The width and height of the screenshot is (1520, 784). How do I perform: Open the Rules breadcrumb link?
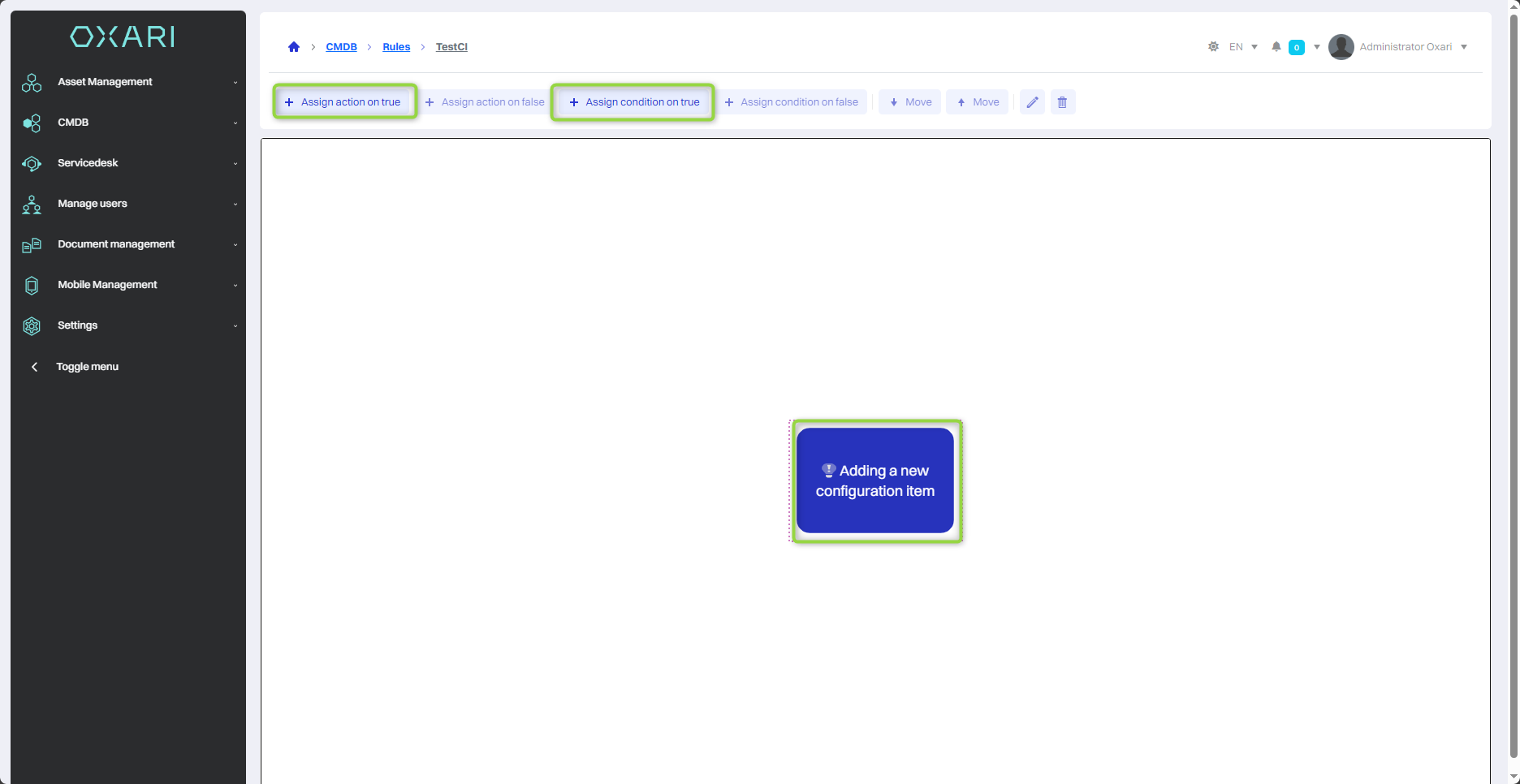click(396, 46)
